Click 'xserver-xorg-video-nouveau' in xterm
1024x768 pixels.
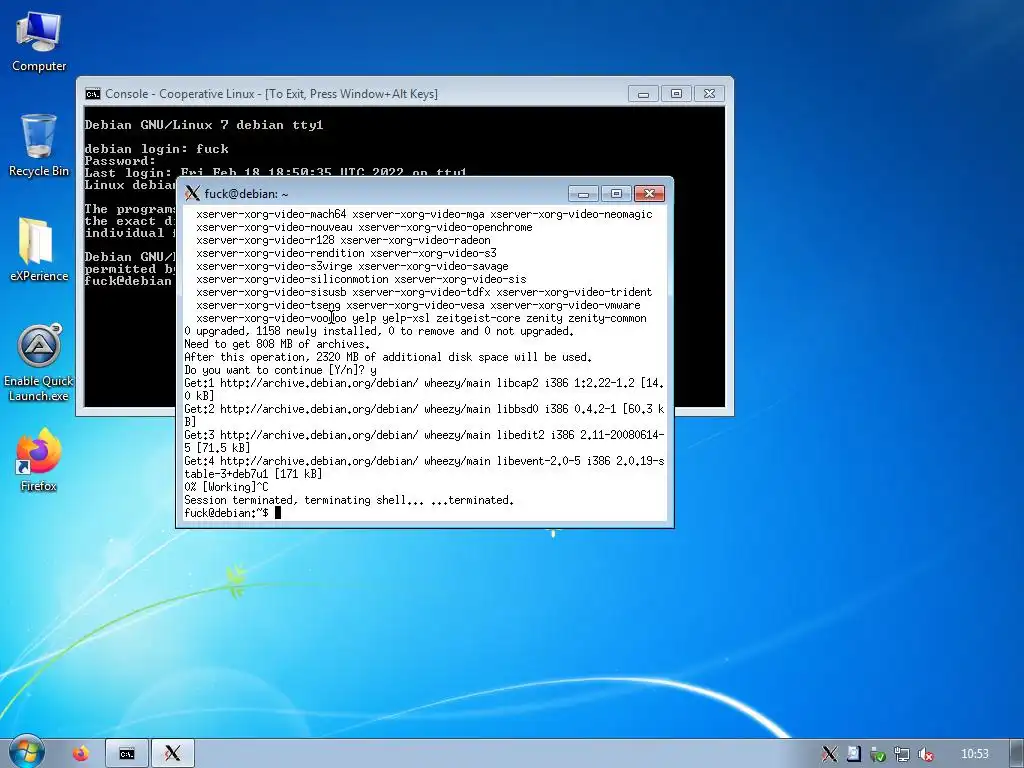coord(274,227)
